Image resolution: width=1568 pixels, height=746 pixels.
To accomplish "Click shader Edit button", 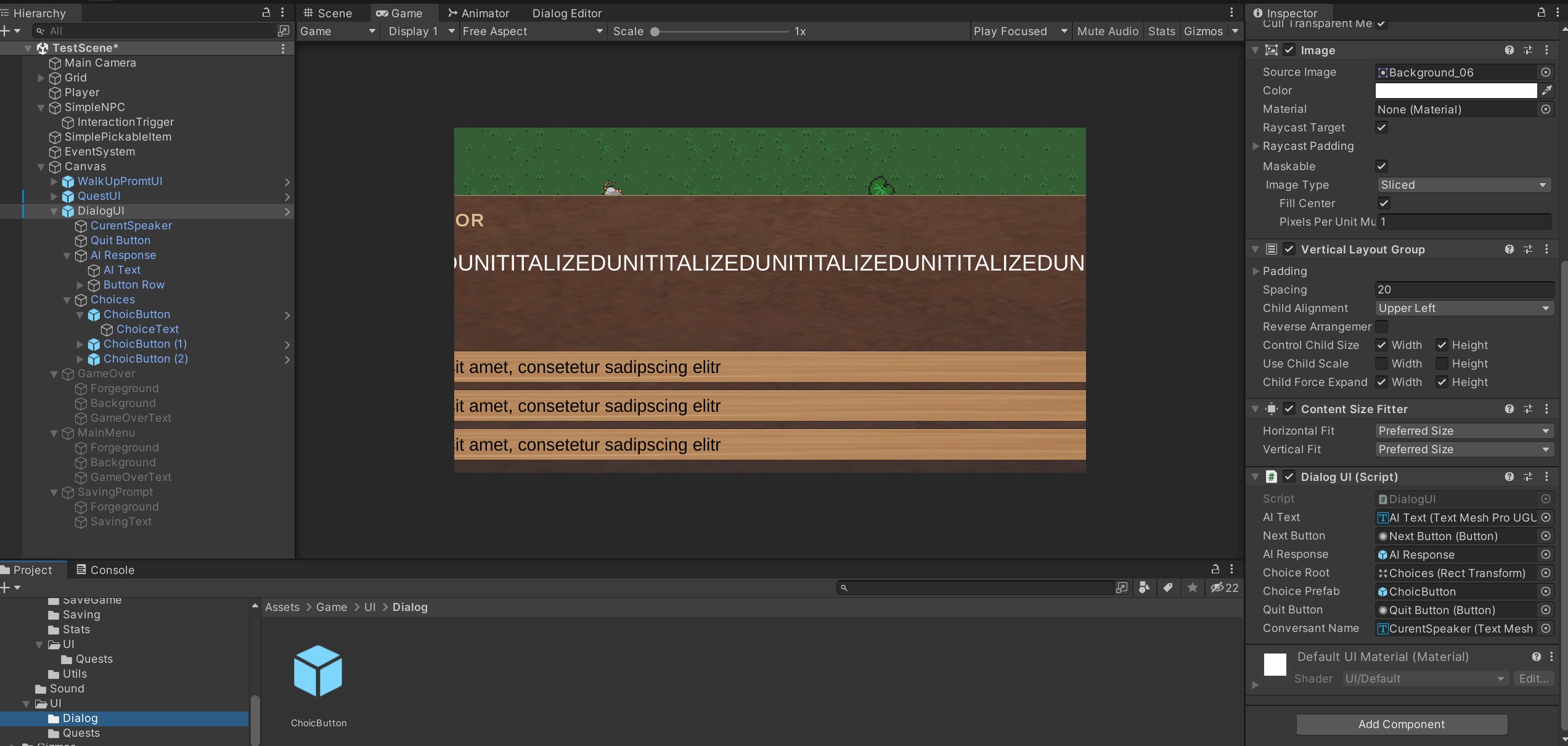I will (1533, 678).
